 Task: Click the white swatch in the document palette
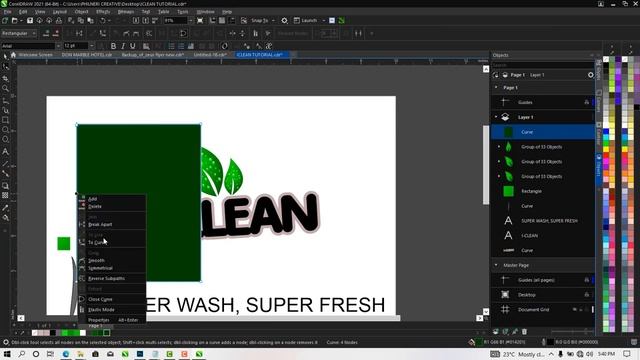tap(83, 333)
